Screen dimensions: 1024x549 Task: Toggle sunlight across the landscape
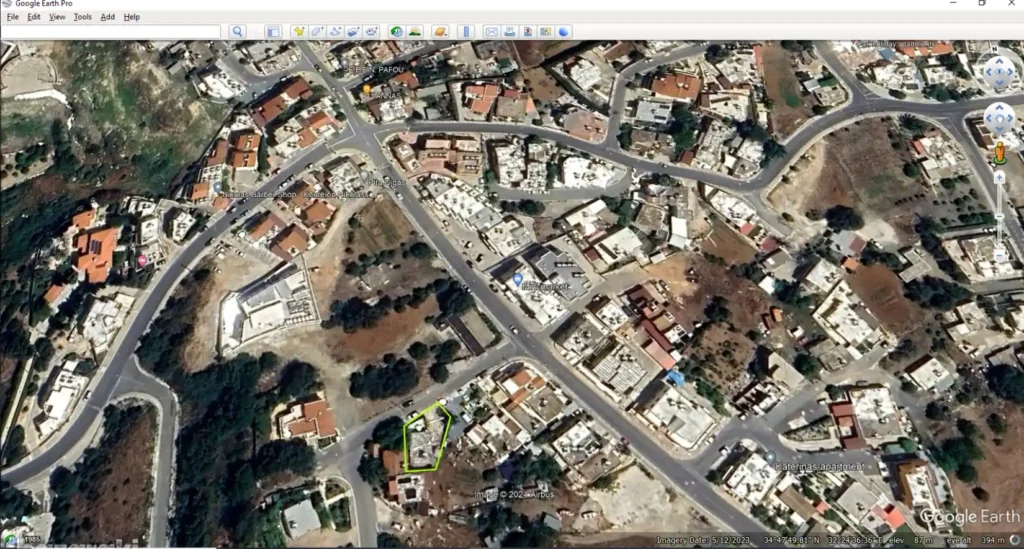point(415,32)
